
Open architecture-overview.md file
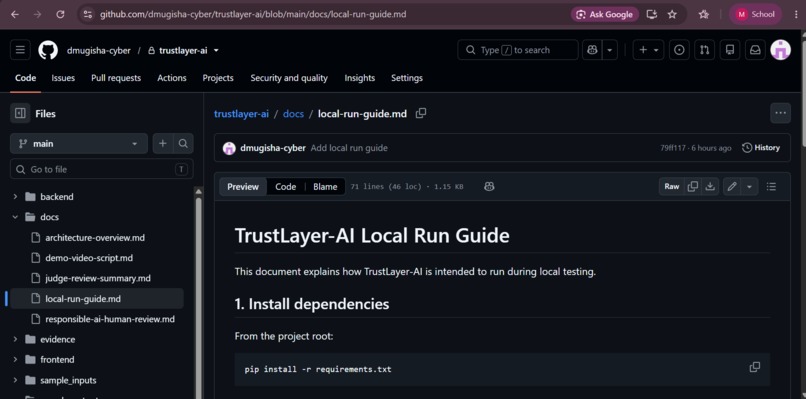[x=95, y=238]
